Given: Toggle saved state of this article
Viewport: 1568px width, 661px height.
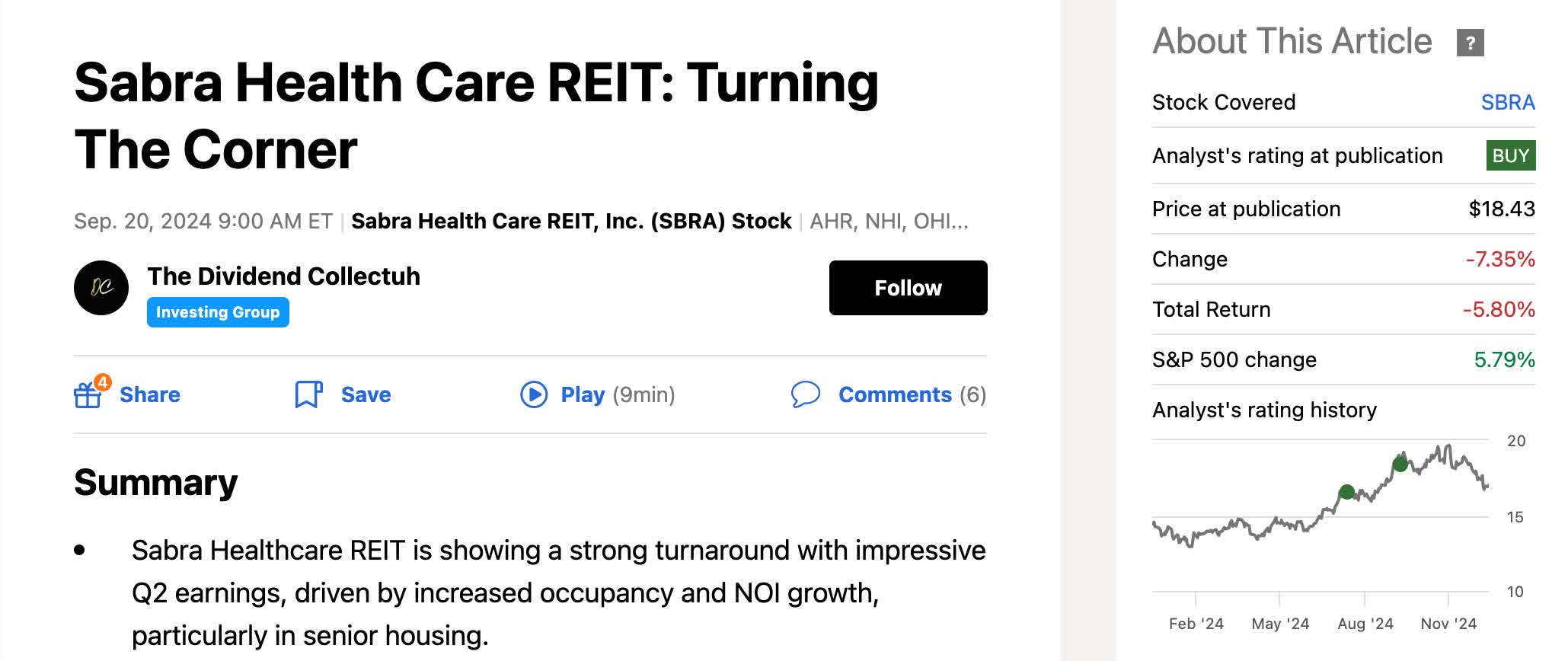Looking at the screenshot, I should coord(366,394).
